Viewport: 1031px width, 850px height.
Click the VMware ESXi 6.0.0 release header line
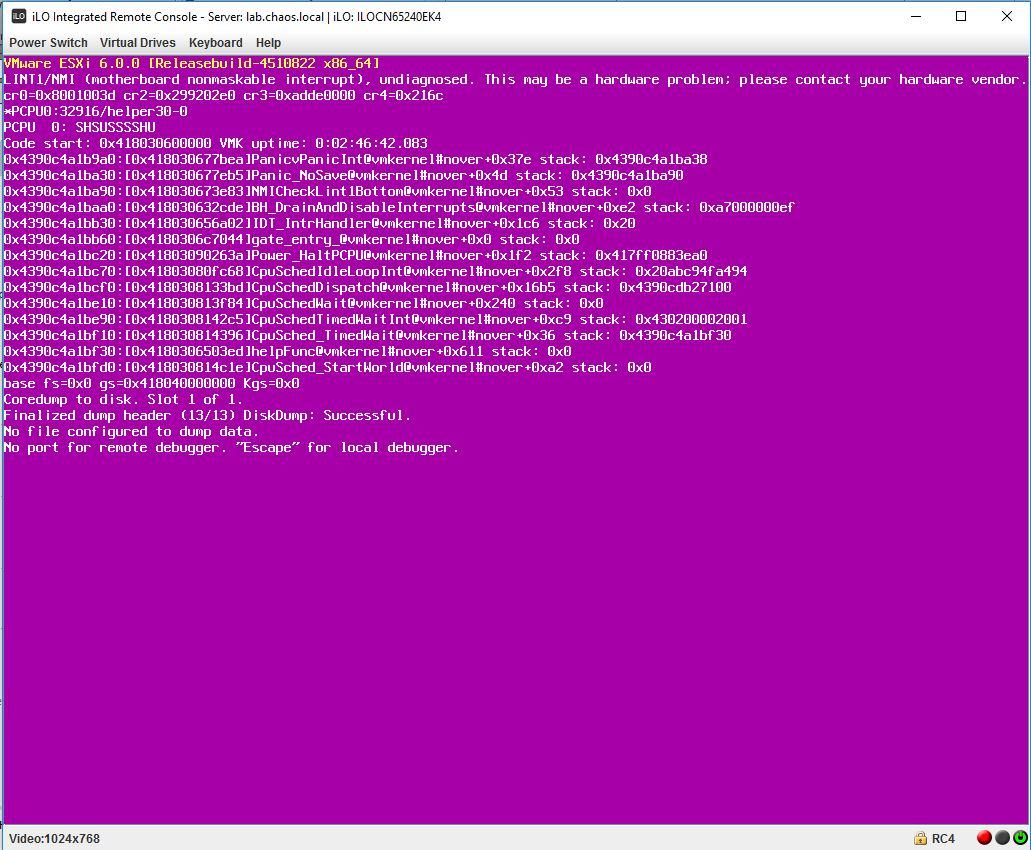point(191,63)
